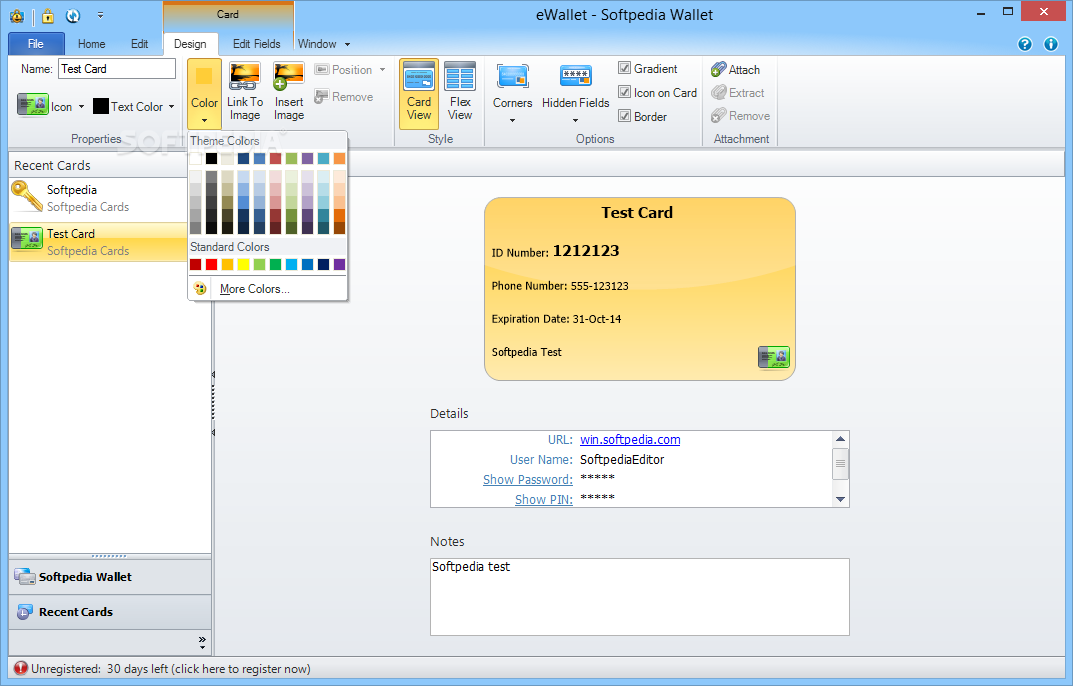Pick the standard yellow color swatch
This screenshot has width=1073, height=686.
point(243,264)
